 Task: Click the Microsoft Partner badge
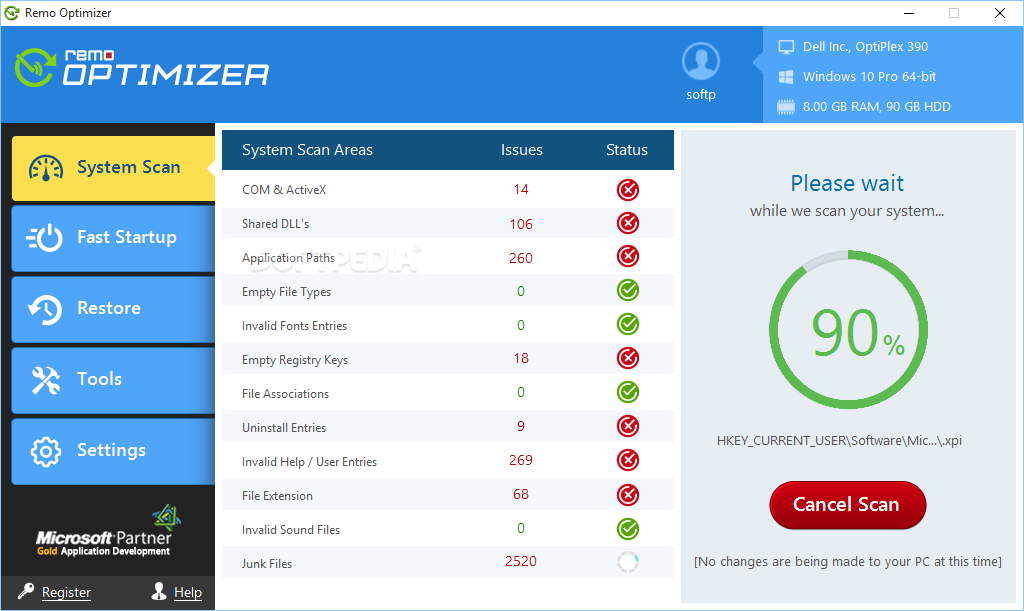(106, 531)
